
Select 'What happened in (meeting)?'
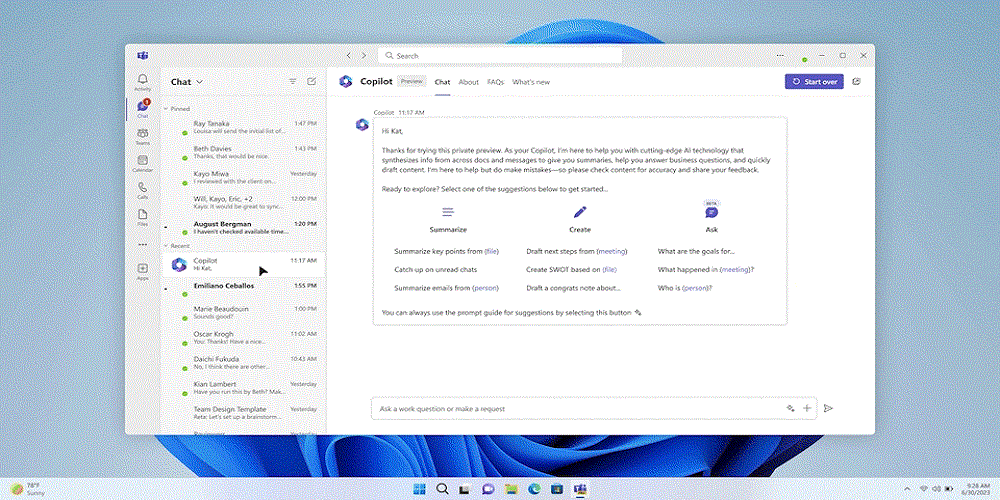pos(706,269)
